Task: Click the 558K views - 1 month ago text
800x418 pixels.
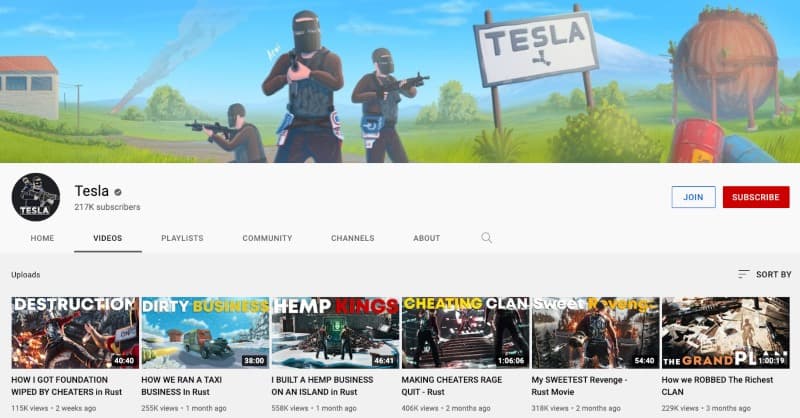Action: point(314,408)
